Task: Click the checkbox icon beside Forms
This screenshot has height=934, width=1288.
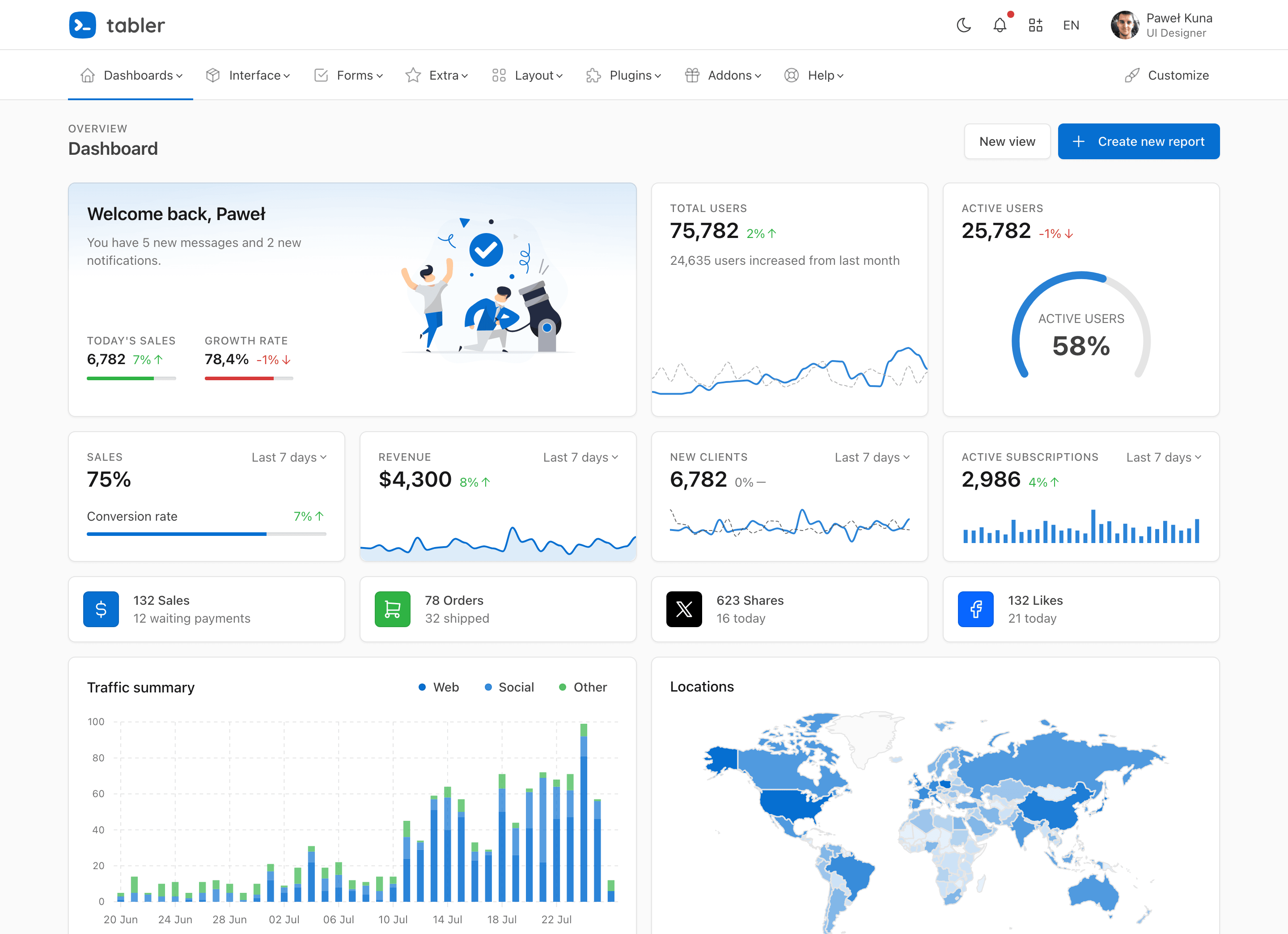Action: point(321,75)
